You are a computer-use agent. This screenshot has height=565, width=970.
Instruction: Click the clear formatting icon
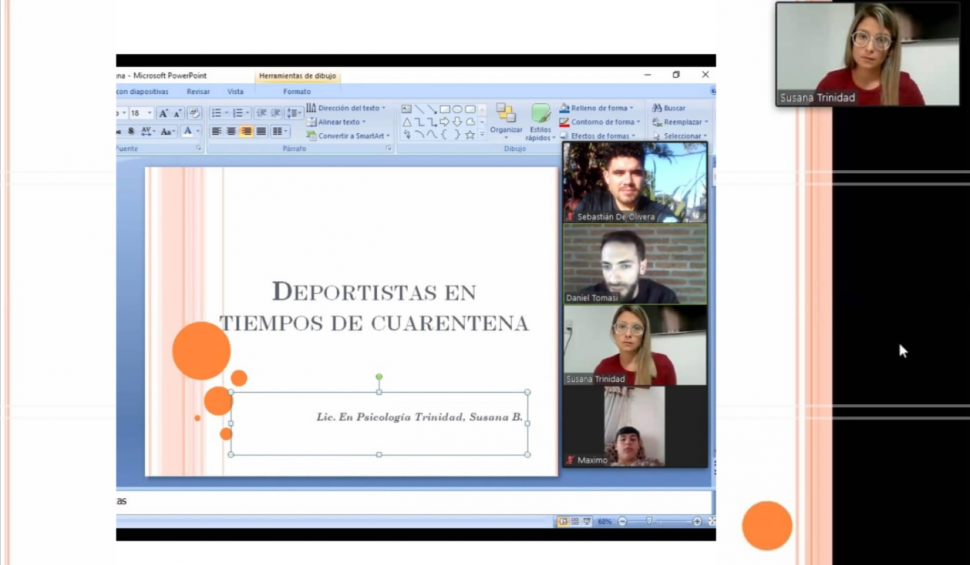(194, 113)
